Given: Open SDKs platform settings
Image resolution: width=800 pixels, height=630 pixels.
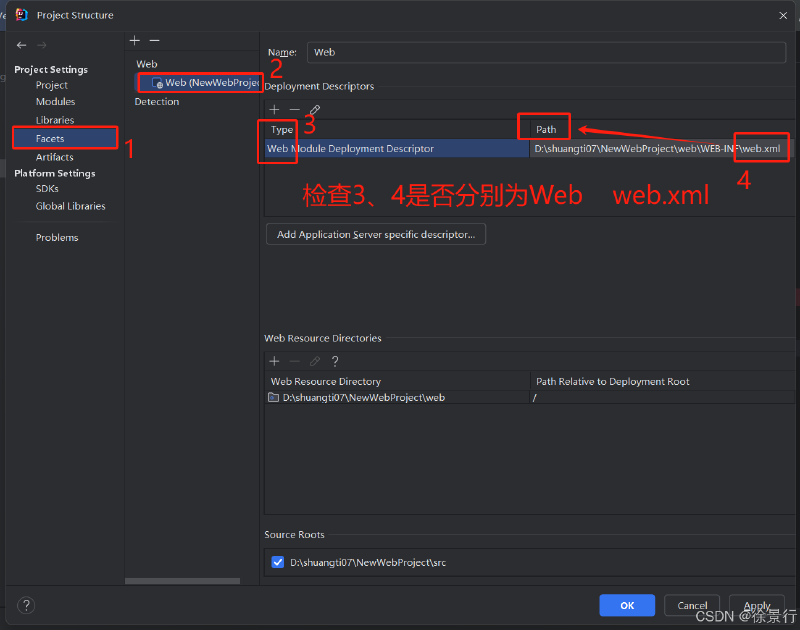Looking at the screenshot, I should point(47,189).
